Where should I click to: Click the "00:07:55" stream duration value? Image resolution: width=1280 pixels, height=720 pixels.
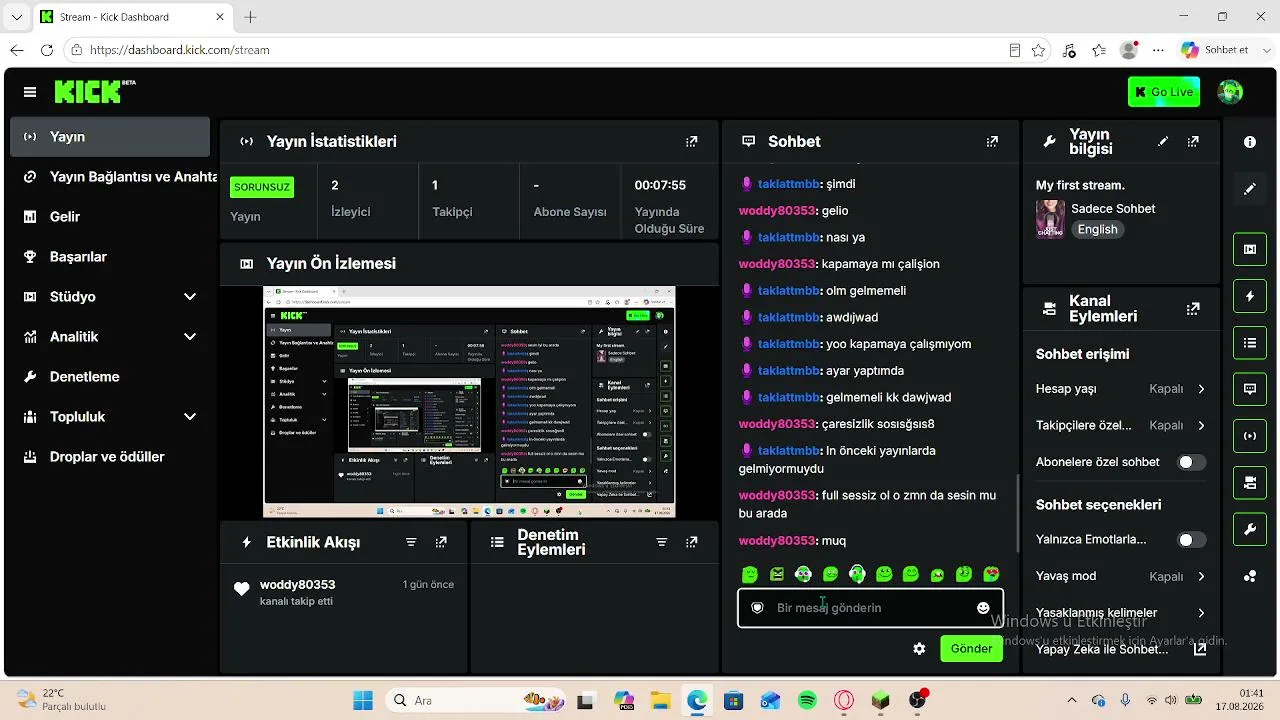pos(660,185)
